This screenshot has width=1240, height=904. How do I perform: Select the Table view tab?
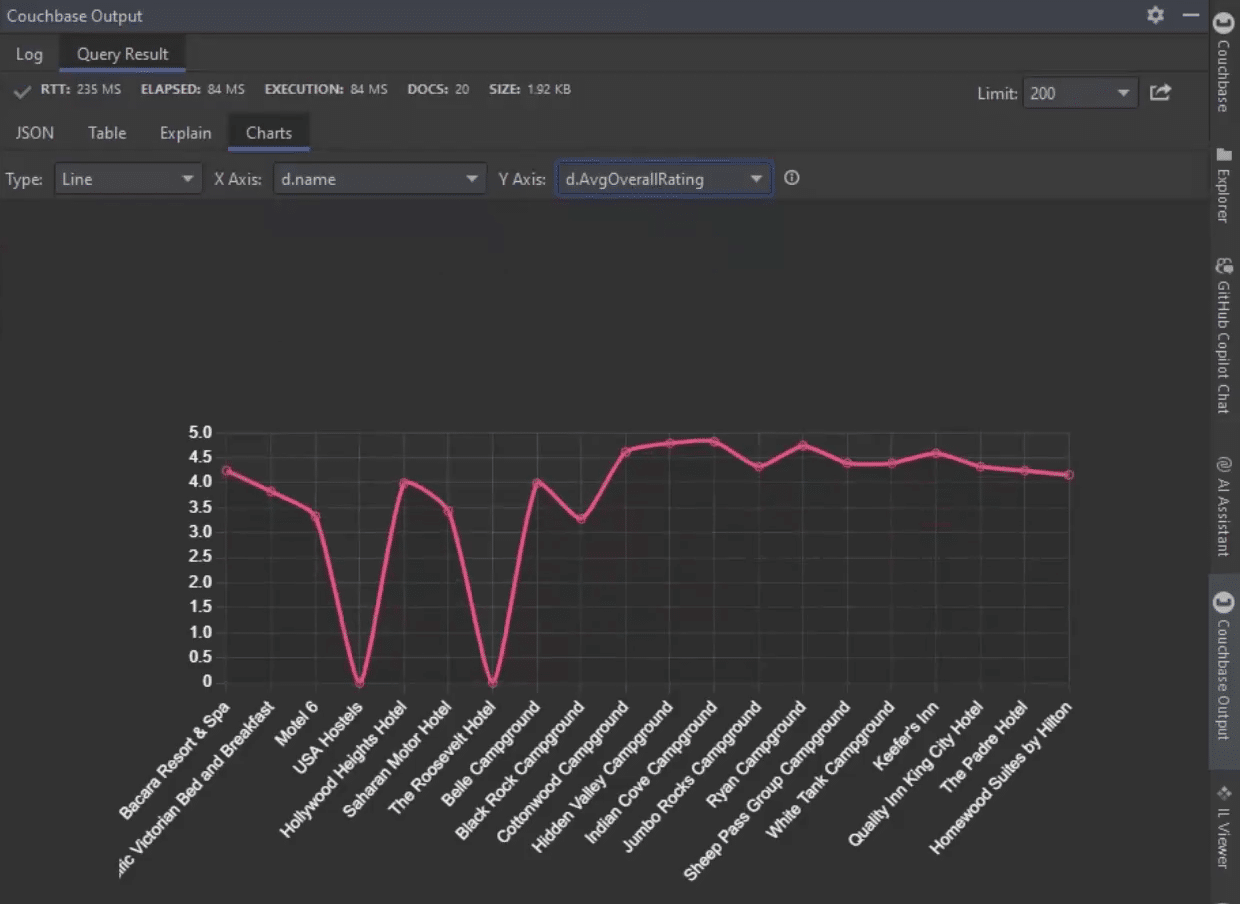tap(106, 132)
